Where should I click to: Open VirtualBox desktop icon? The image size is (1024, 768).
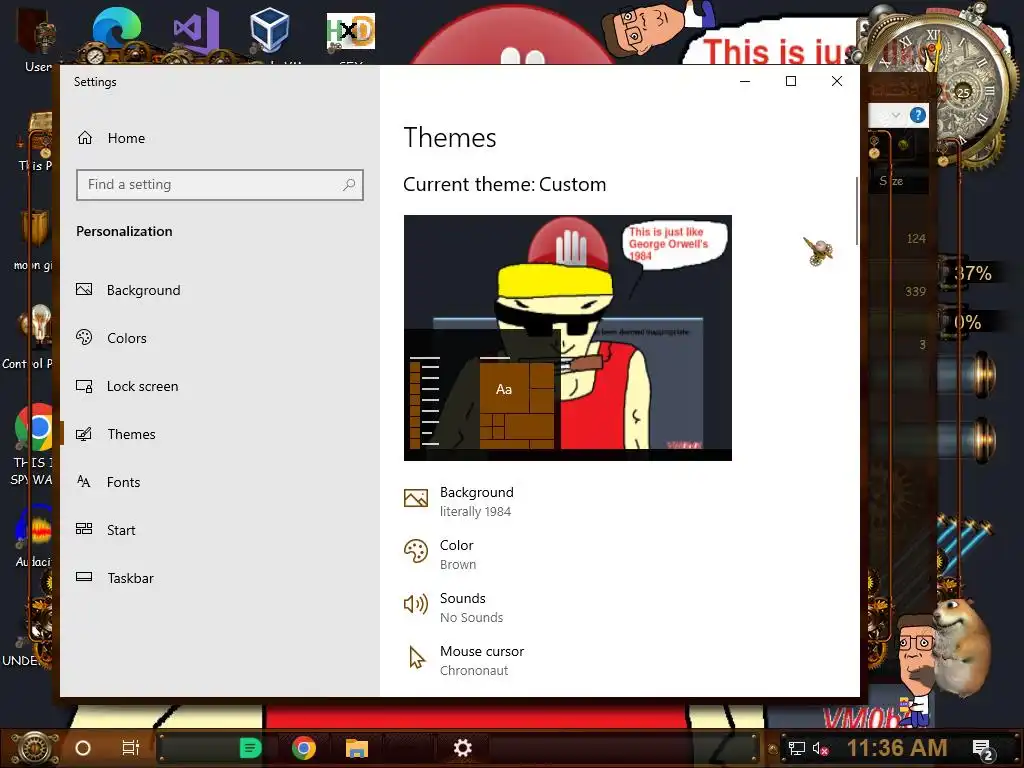tap(270, 31)
